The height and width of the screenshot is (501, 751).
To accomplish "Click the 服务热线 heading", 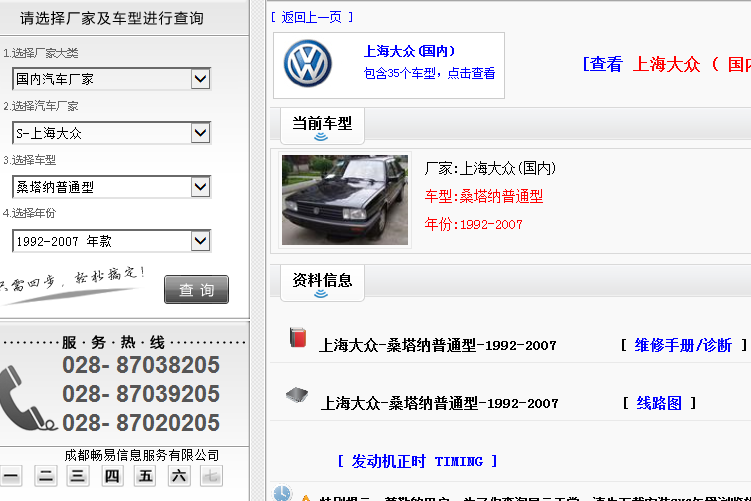I will coord(113,342).
